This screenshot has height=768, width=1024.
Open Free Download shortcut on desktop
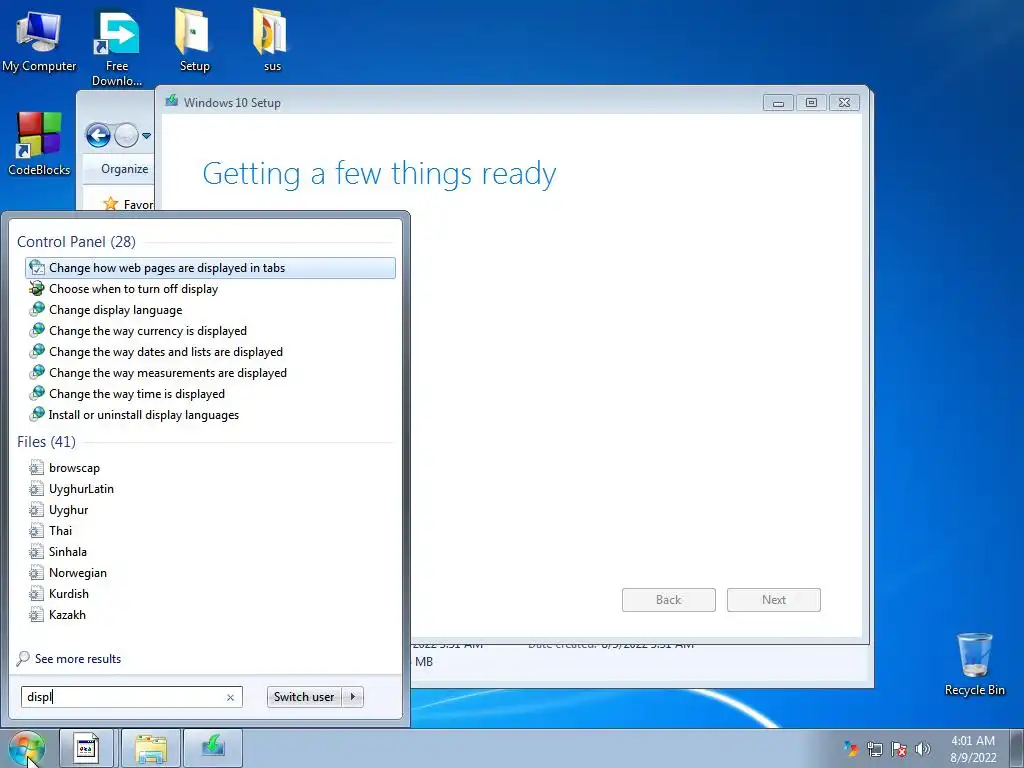[117, 48]
